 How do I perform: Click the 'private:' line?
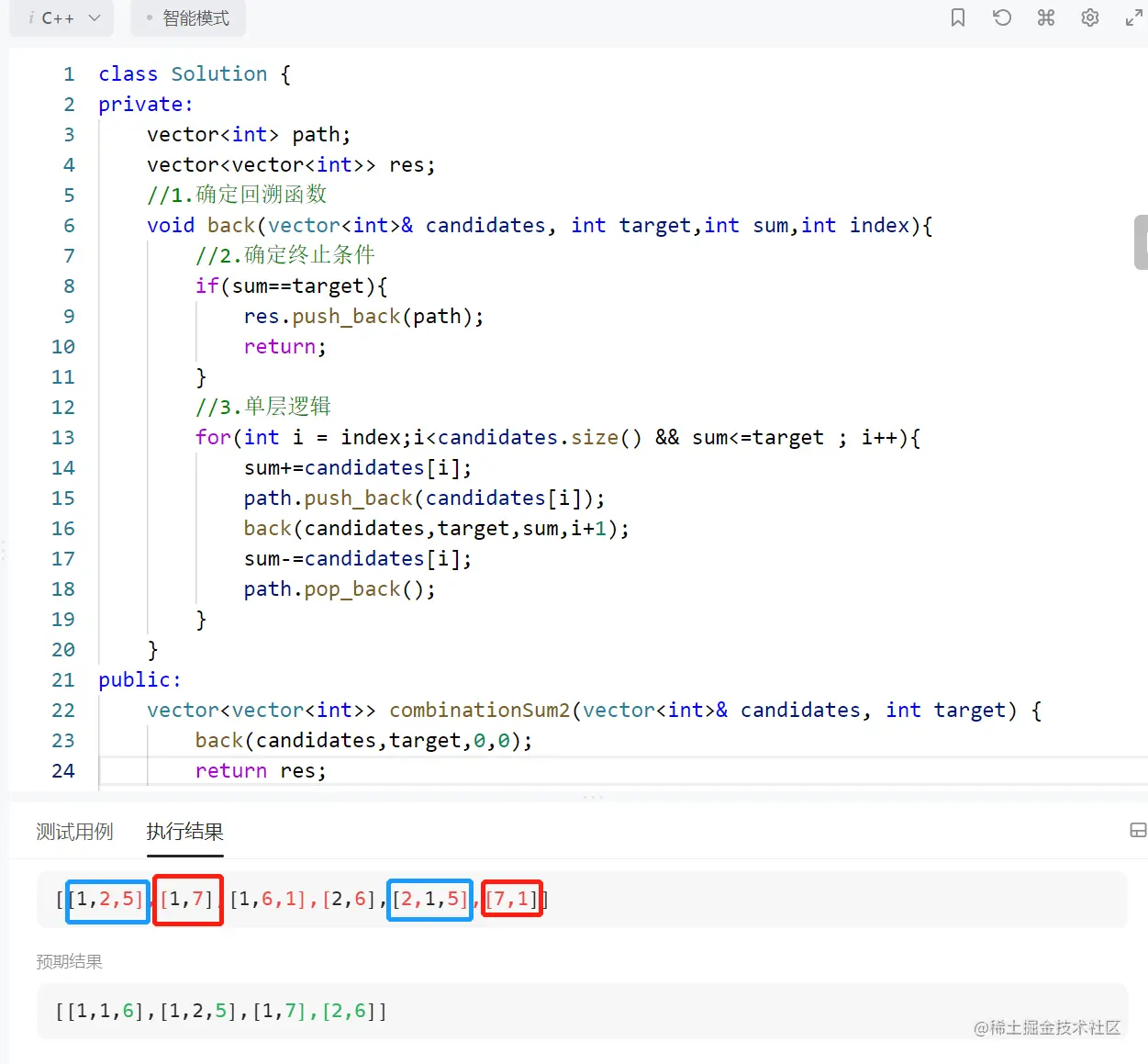(x=146, y=105)
